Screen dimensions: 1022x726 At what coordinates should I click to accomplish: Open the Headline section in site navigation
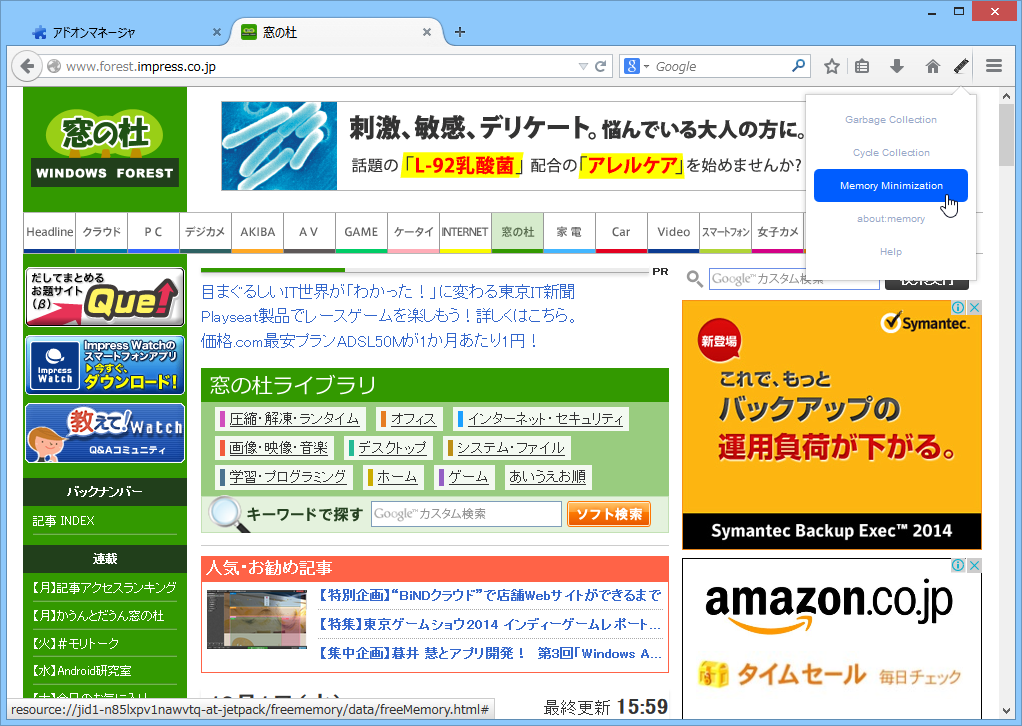pos(49,232)
